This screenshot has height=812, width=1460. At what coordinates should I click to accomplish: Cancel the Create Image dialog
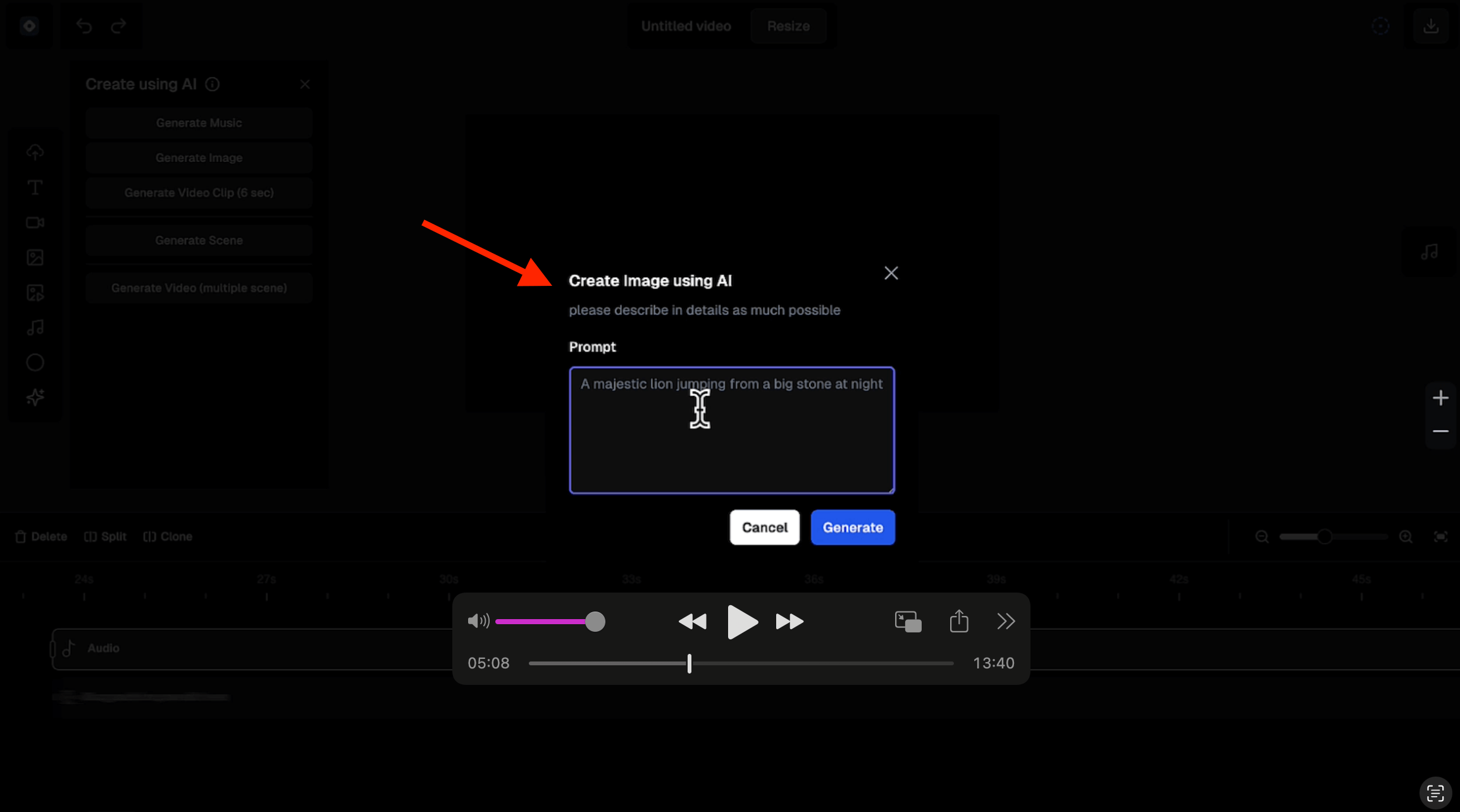point(764,527)
